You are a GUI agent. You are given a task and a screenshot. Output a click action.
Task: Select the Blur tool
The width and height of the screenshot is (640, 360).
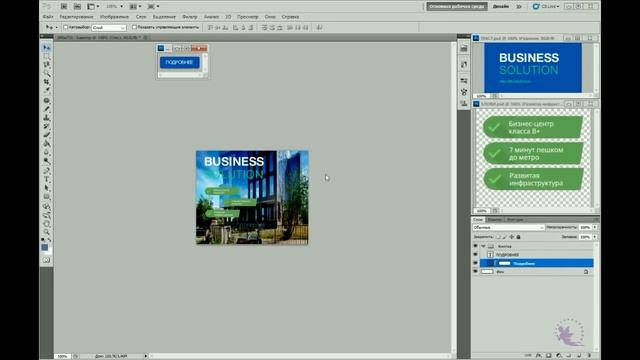[x=47, y=152]
